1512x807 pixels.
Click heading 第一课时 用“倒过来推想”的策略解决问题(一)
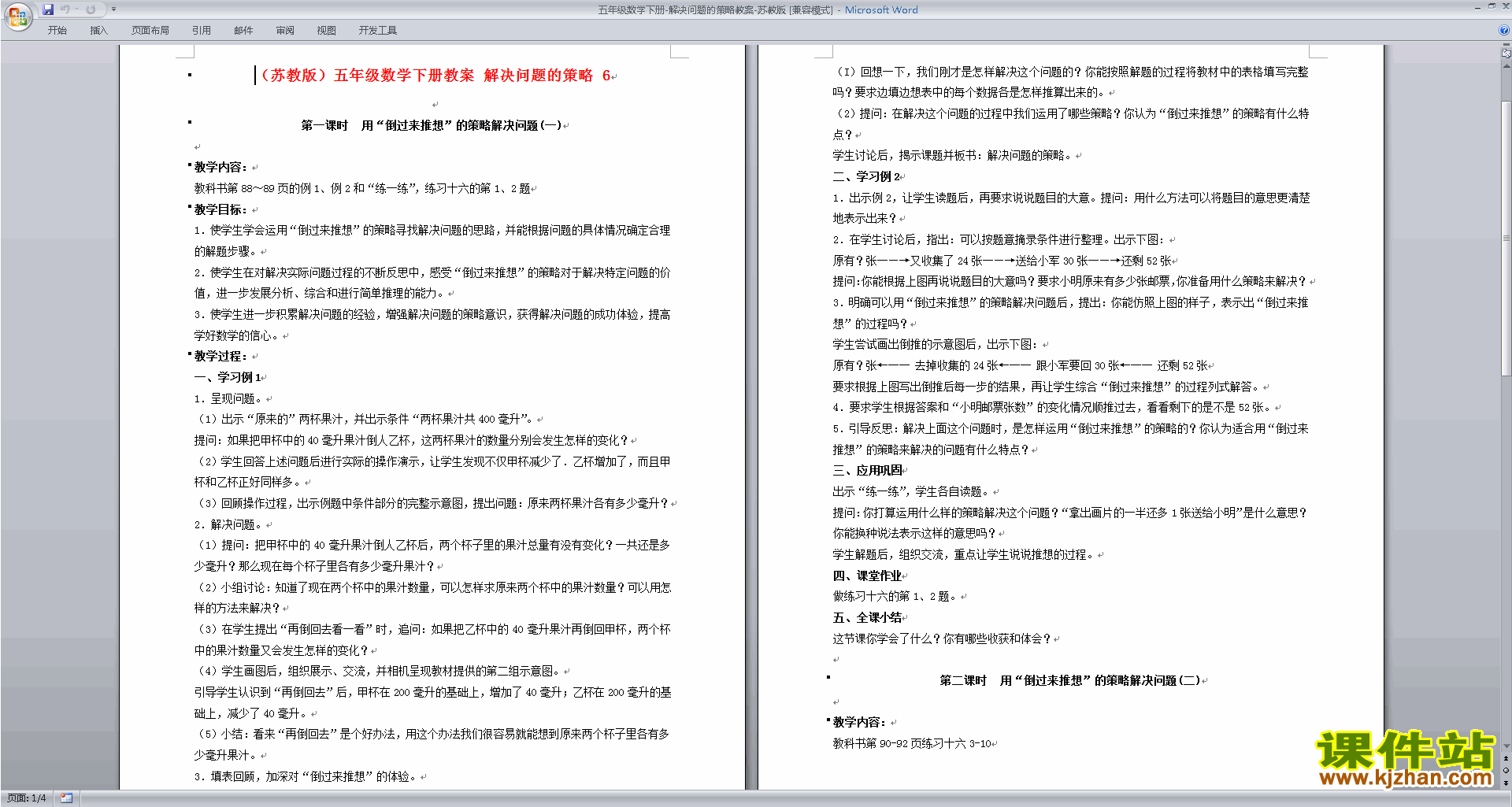coord(432,125)
